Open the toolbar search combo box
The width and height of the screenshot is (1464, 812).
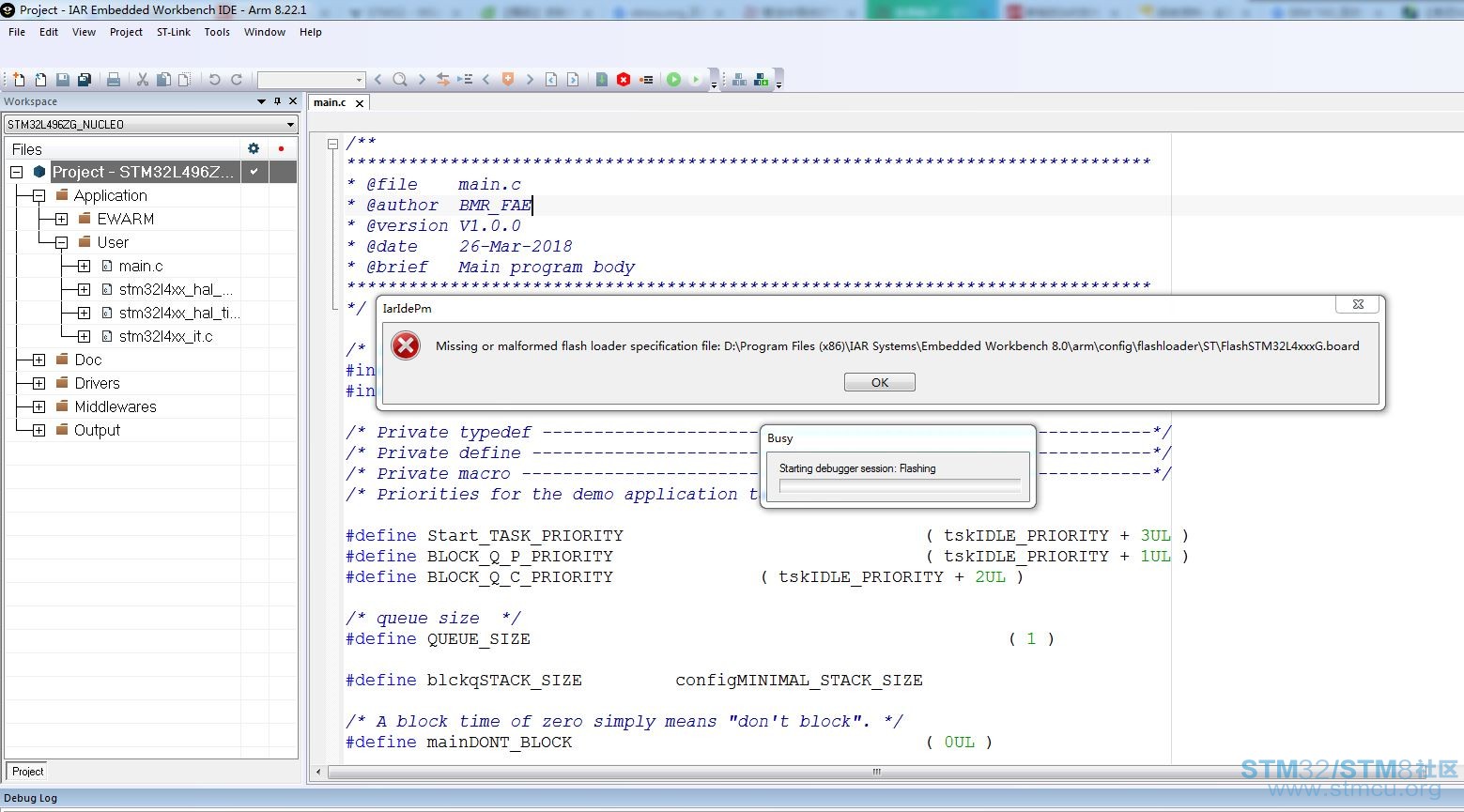(x=311, y=80)
